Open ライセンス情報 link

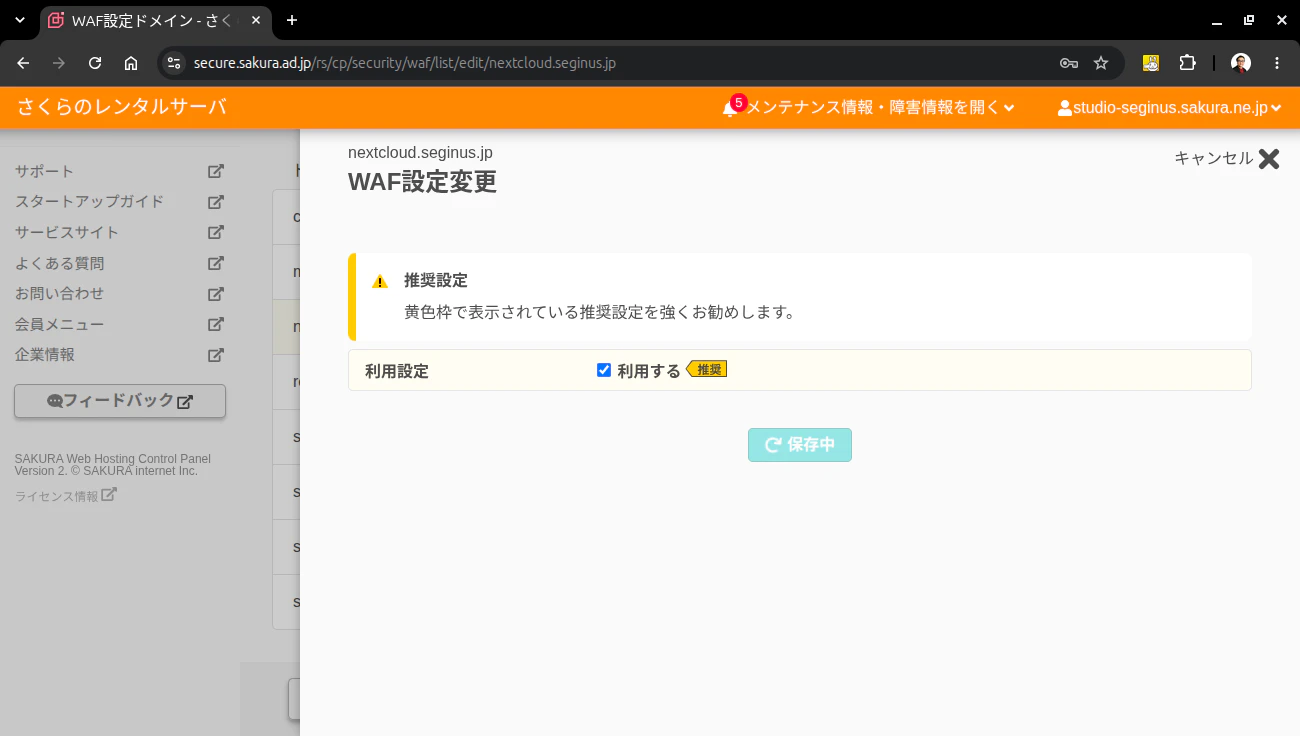coord(66,495)
